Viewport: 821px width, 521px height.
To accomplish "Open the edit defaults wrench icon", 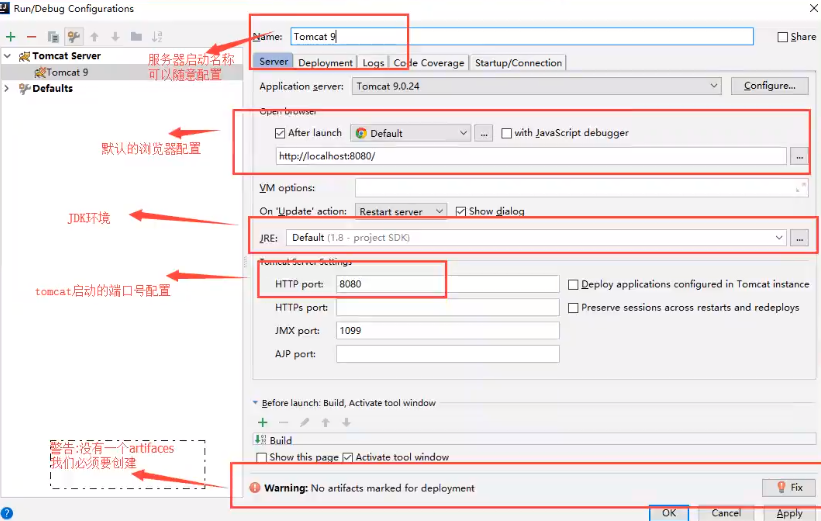I will point(73,37).
